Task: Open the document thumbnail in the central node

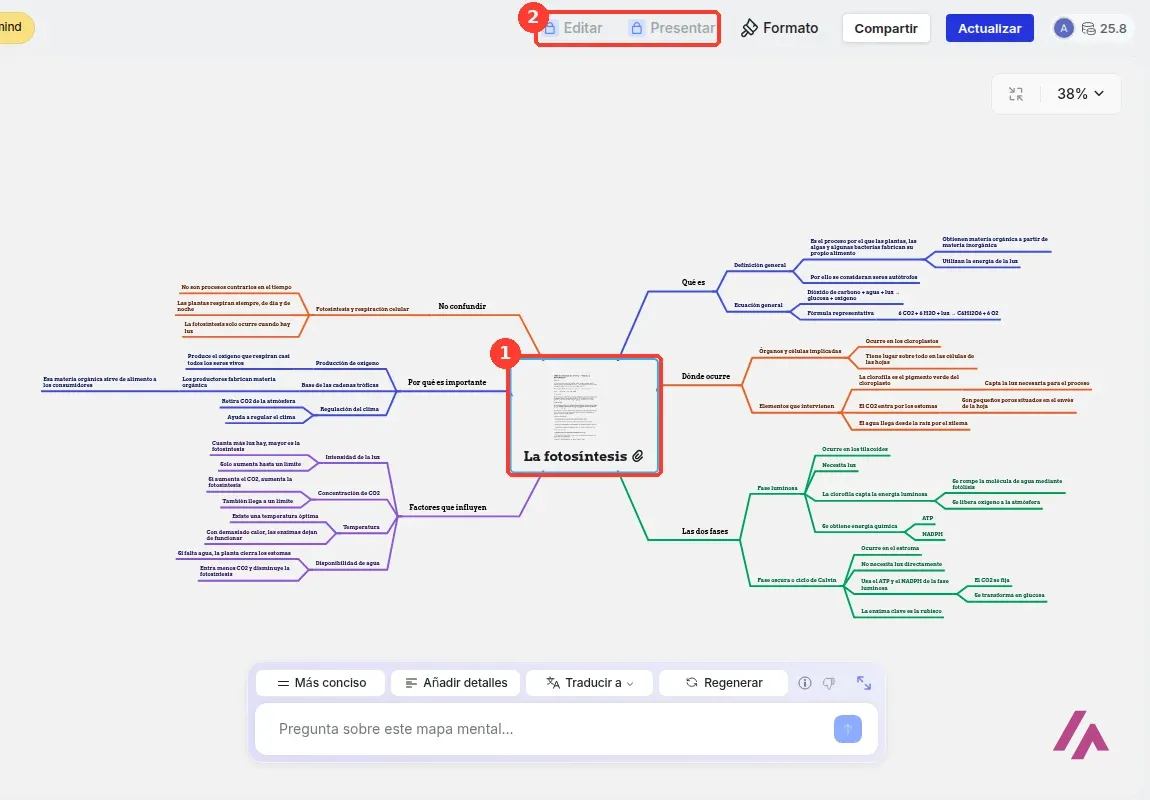Action: click(575, 405)
